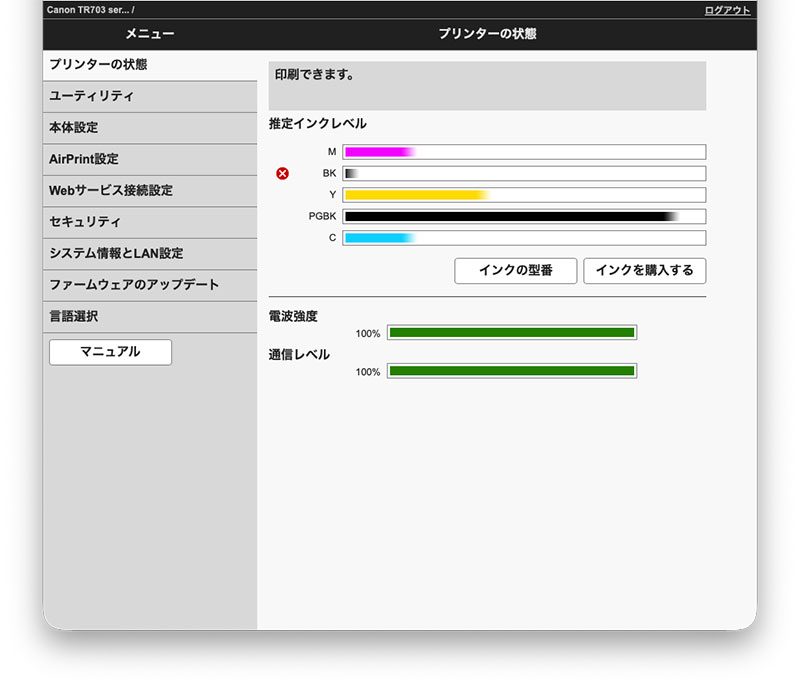
Task: Select 本体設定 from the menu
Action: click(150, 128)
